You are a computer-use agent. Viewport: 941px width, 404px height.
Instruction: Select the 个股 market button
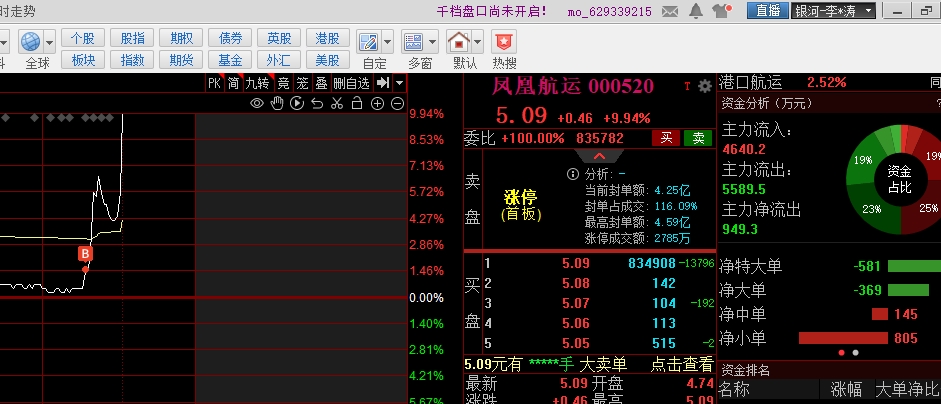pyautogui.click(x=83, y=38)
